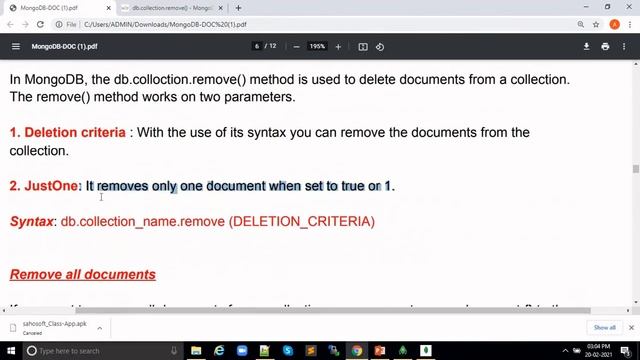Open Chrome's three-dot menu
This screenshot has height=360, width=640.
[x=630, y=24]
